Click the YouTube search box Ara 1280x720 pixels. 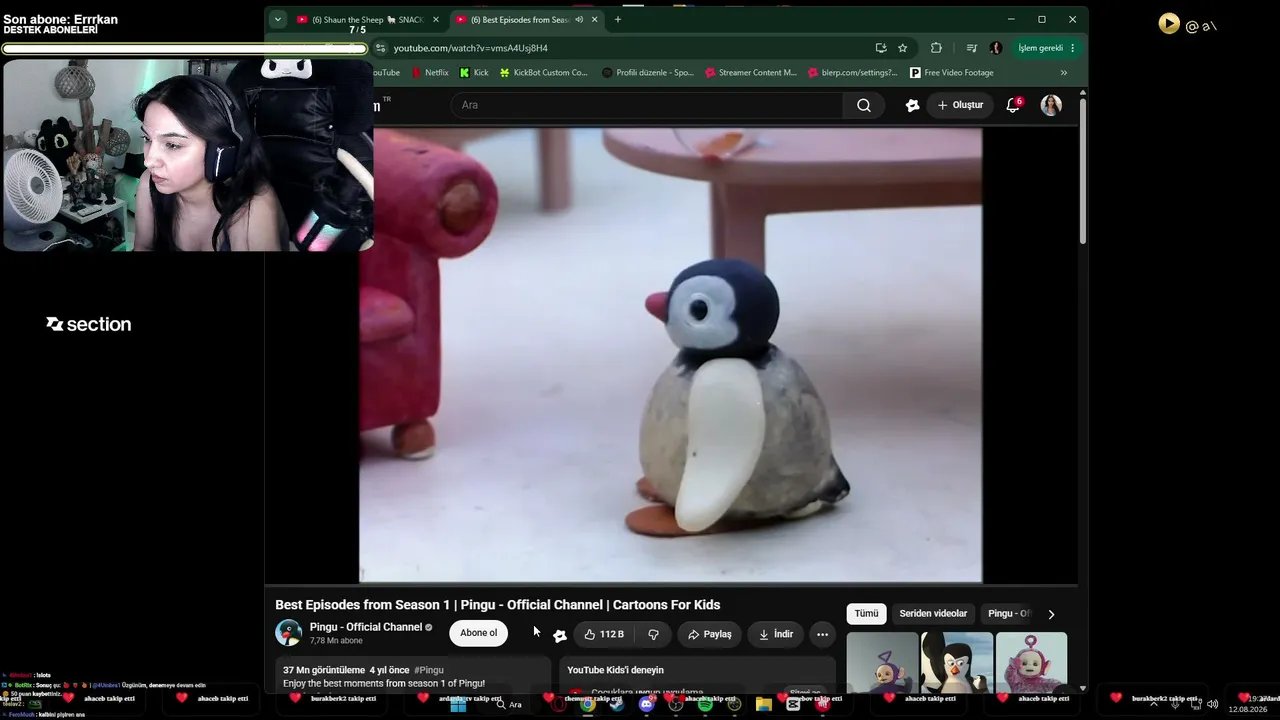coord(648,105)
